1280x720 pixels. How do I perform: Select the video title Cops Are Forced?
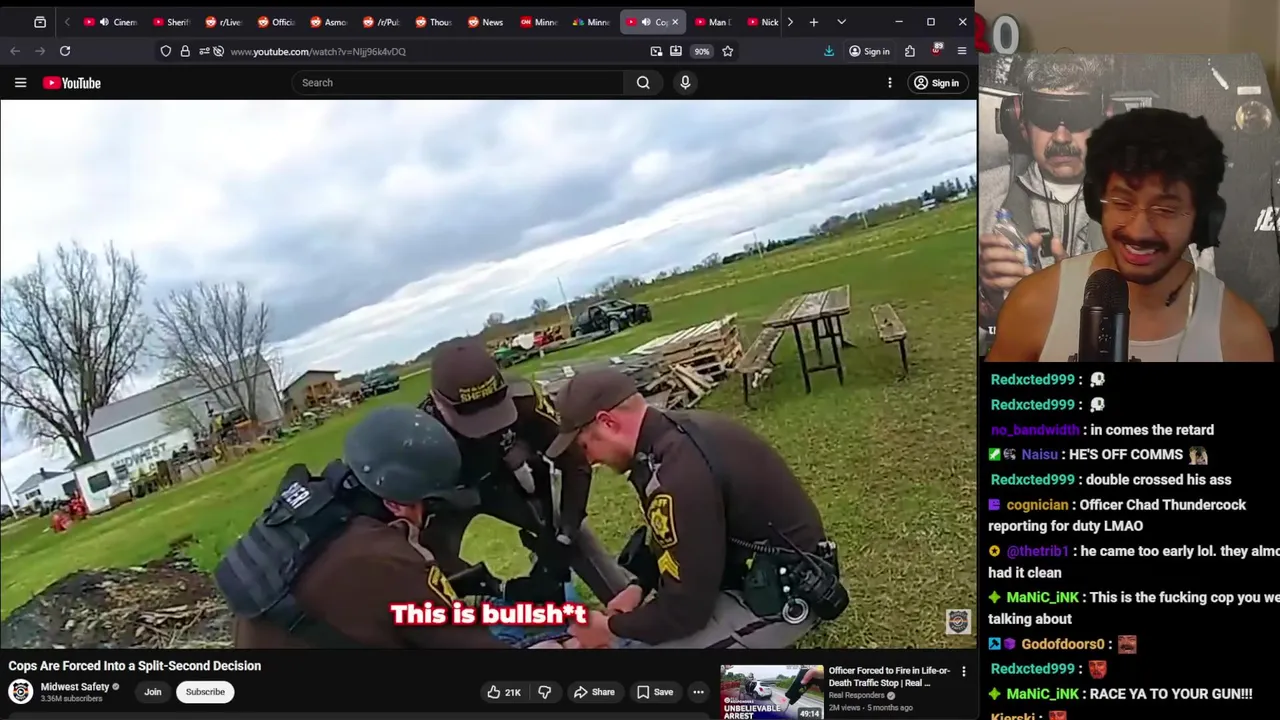click(135, 666)
